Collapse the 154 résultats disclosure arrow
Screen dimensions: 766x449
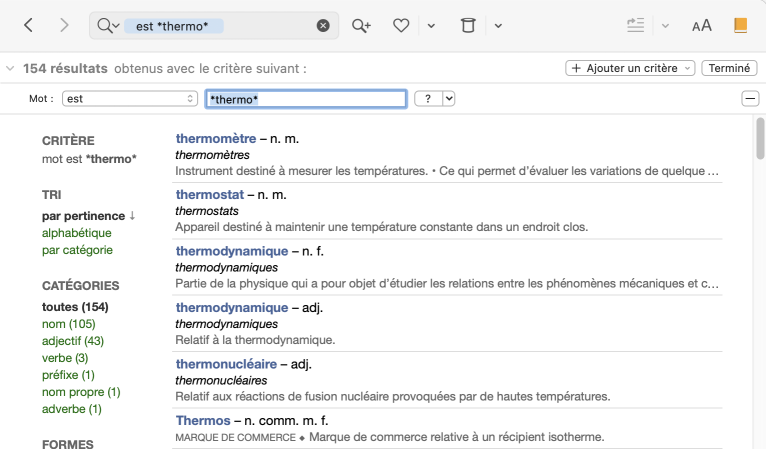pyautogui.click(x=10, y=69)
